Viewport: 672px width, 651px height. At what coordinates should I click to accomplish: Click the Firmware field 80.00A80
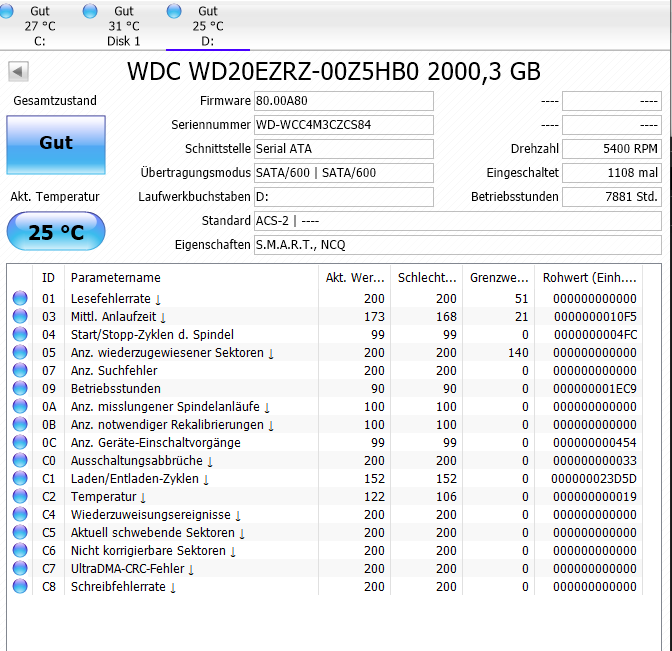tap(344, 101)
